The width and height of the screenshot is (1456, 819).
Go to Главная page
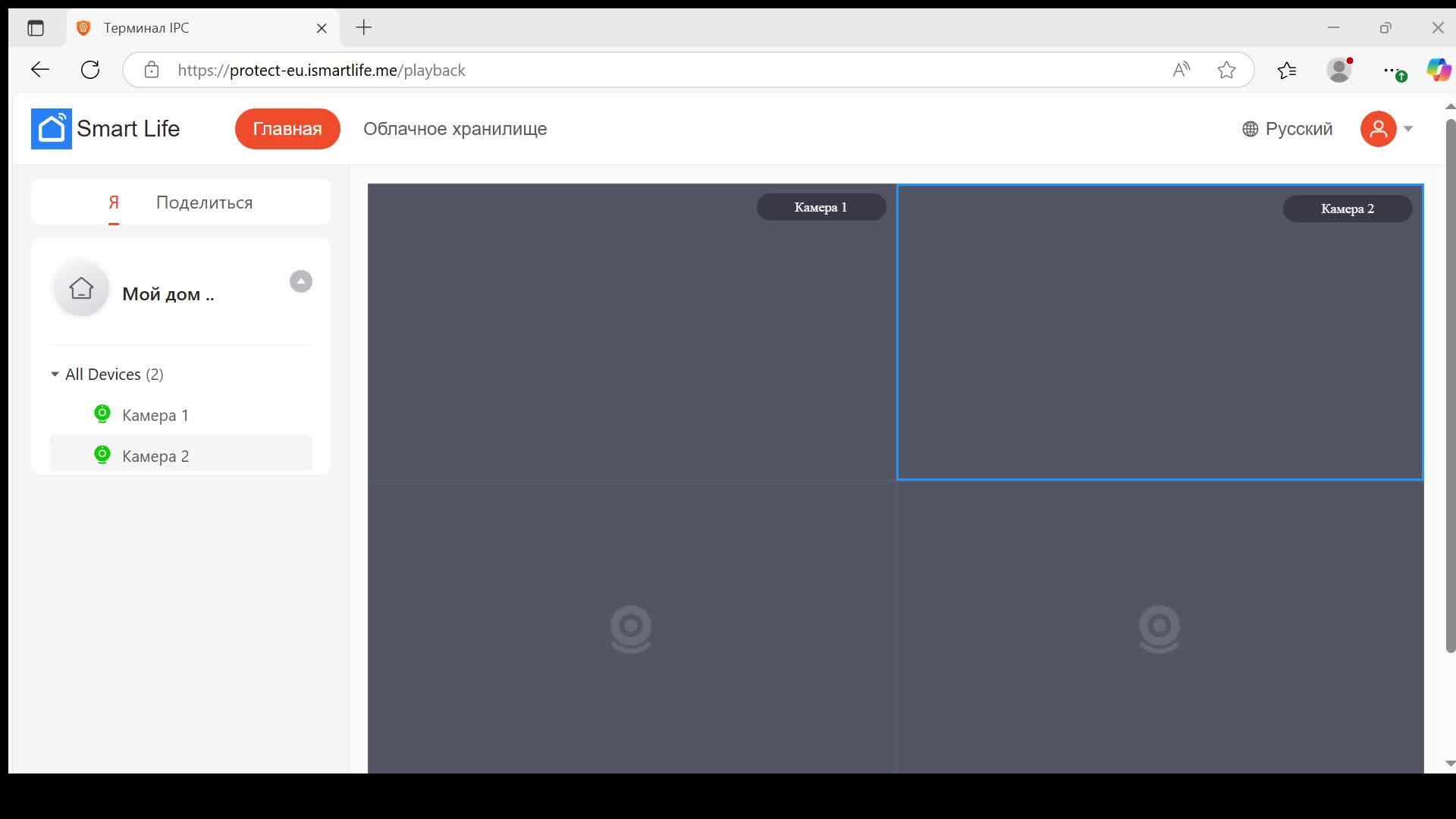[287, 129]
